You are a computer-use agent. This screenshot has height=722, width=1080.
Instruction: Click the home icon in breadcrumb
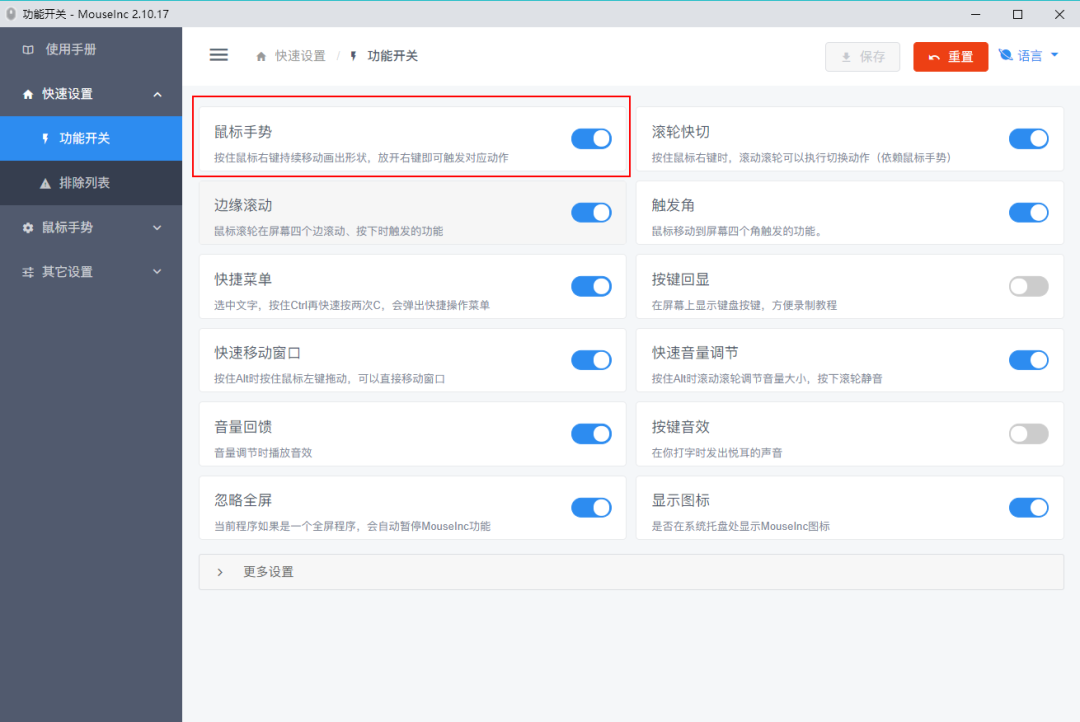[261, 56]
